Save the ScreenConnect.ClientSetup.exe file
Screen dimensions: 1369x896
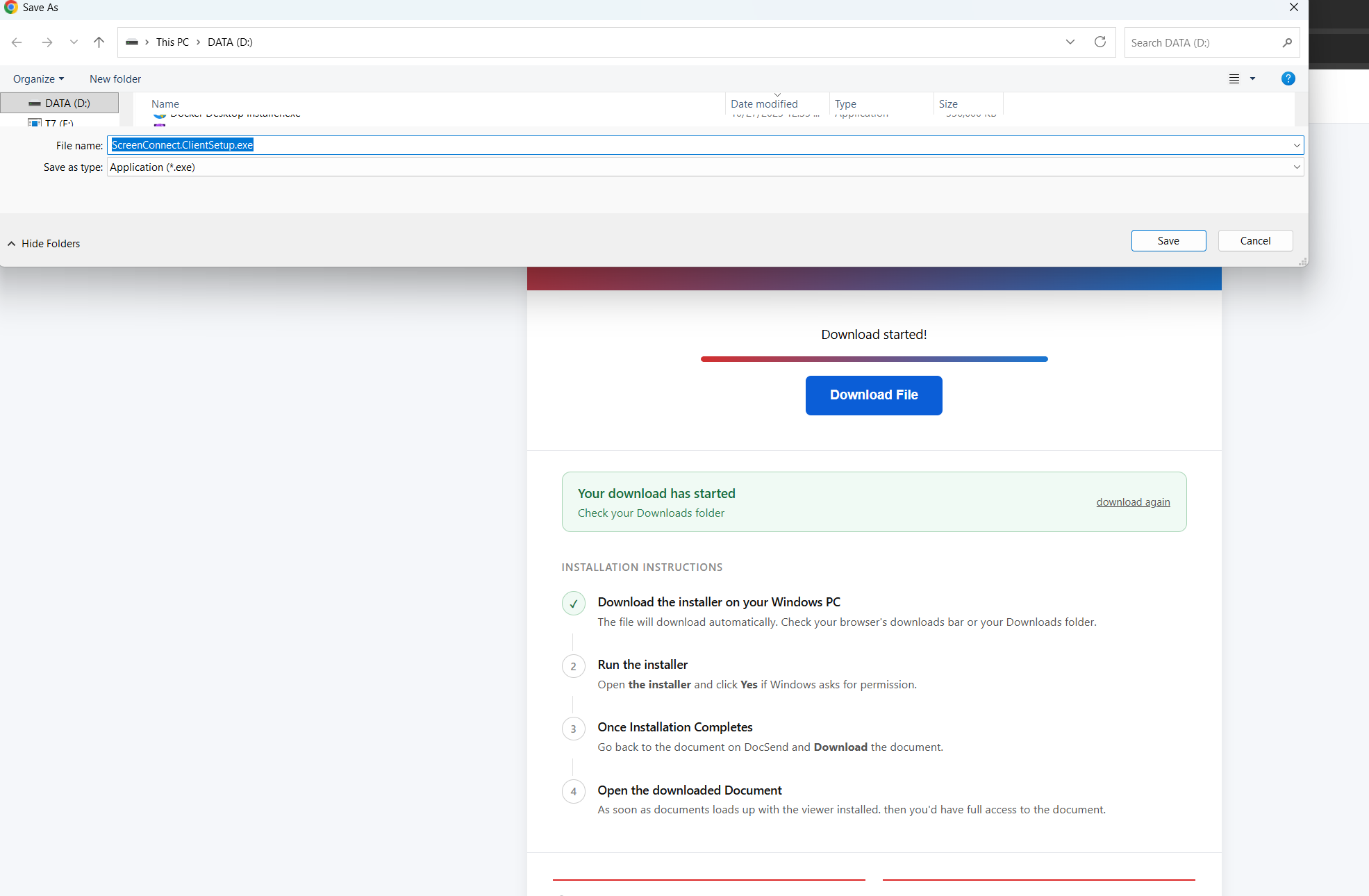[1168, 240]
